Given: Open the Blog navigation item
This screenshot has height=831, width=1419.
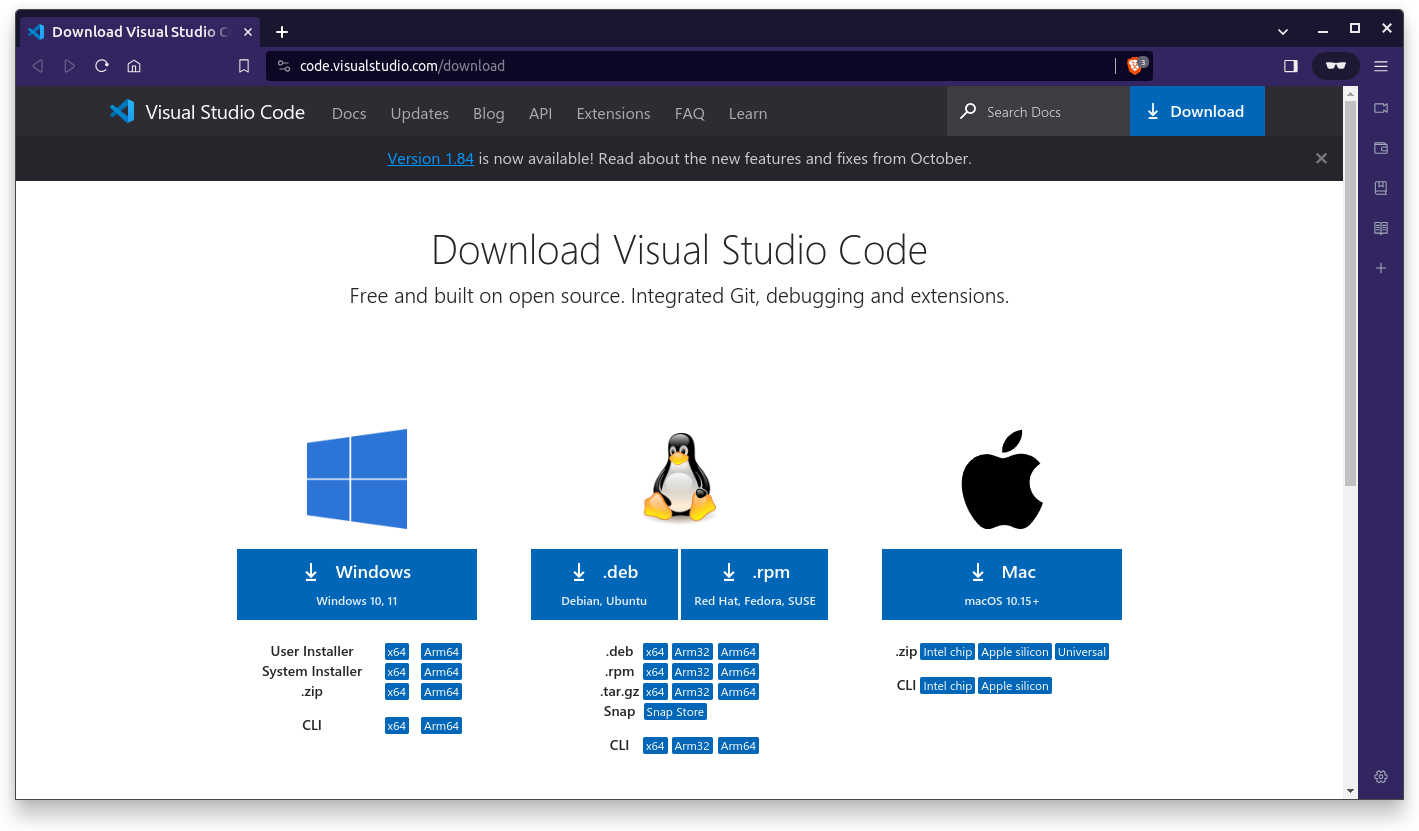Looking at the screenshot, I should [489, 113].
